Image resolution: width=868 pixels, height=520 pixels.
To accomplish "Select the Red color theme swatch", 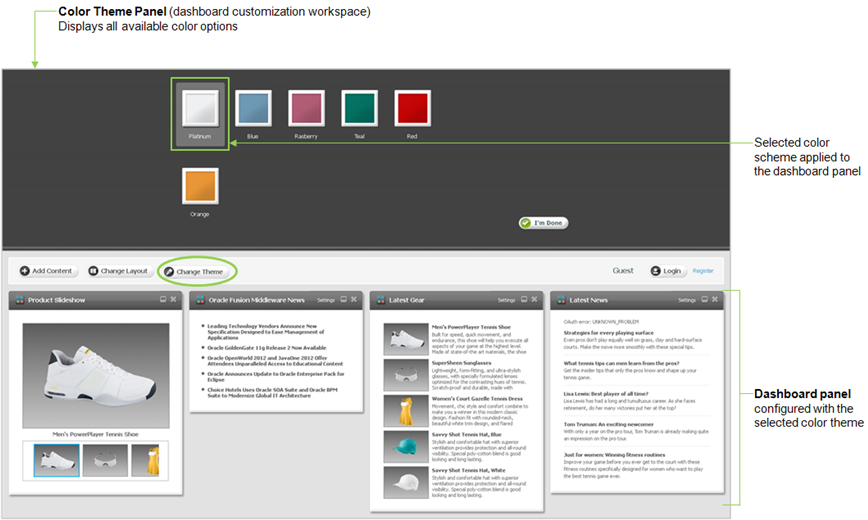I will [412, 107].
